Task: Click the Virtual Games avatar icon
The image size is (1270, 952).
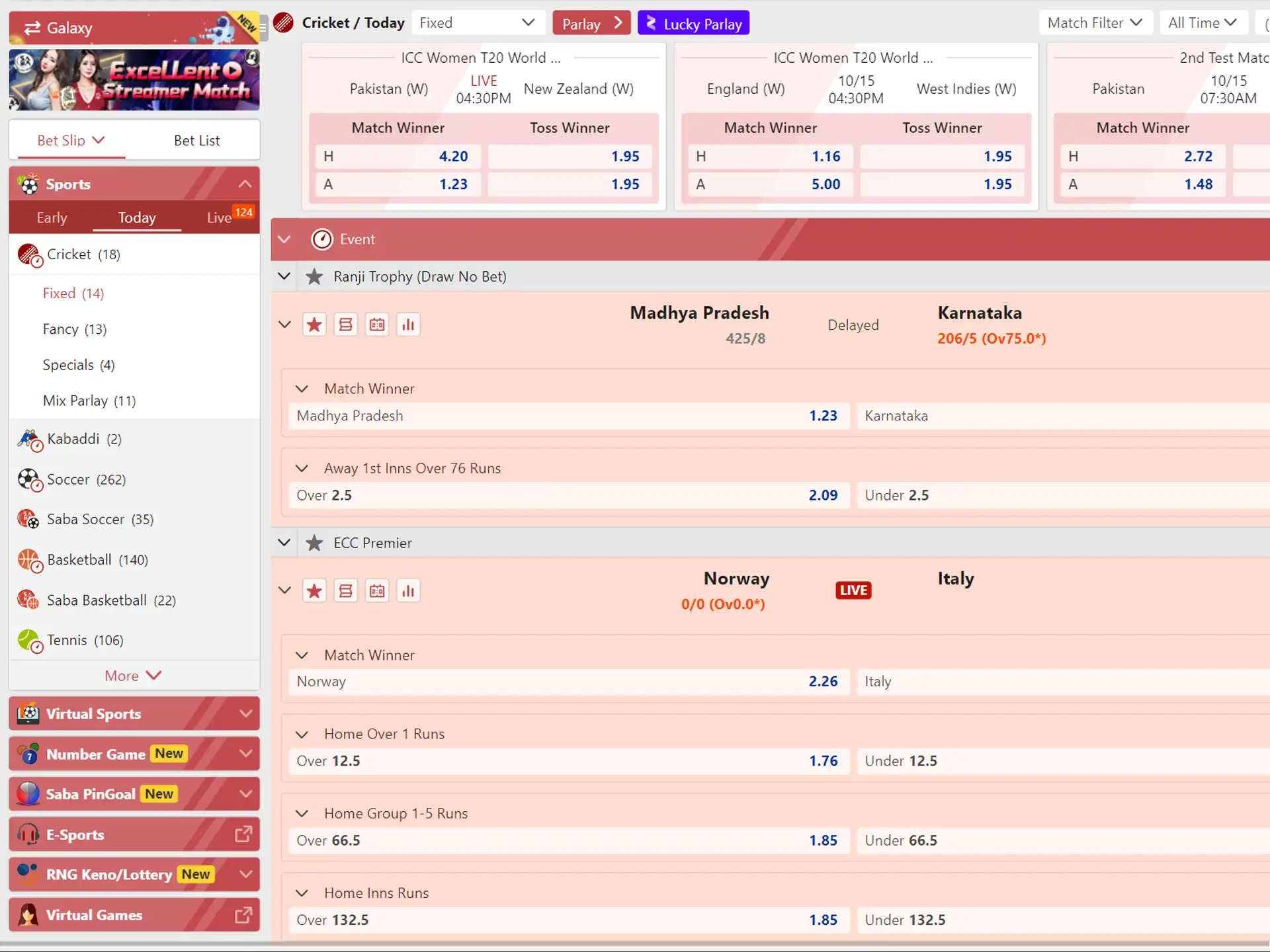Action: coord(28,915)
